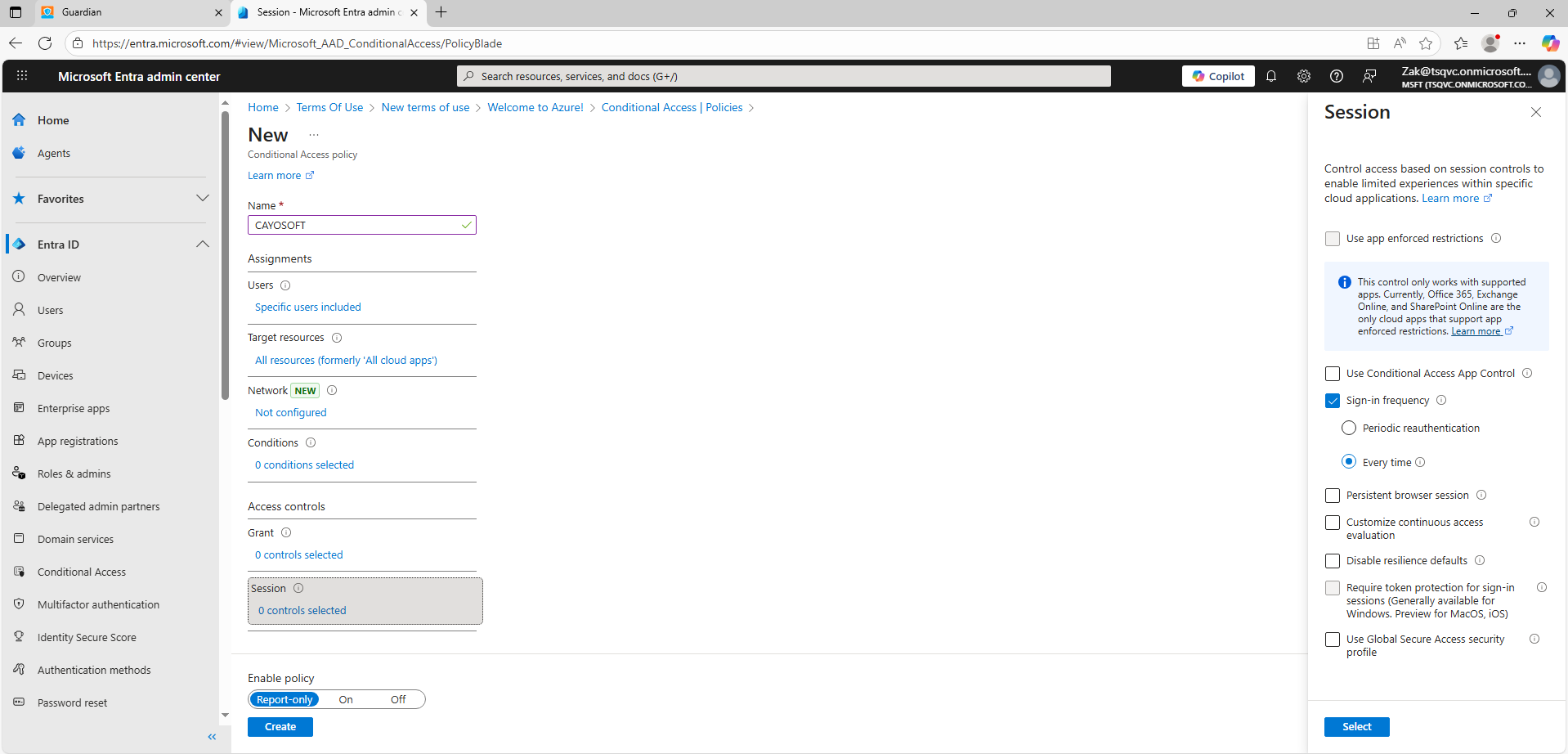Screen dimensions: 1568x754
Task: Uncheck the Sign-in frequency checkbox
Action: [1333, 401]
